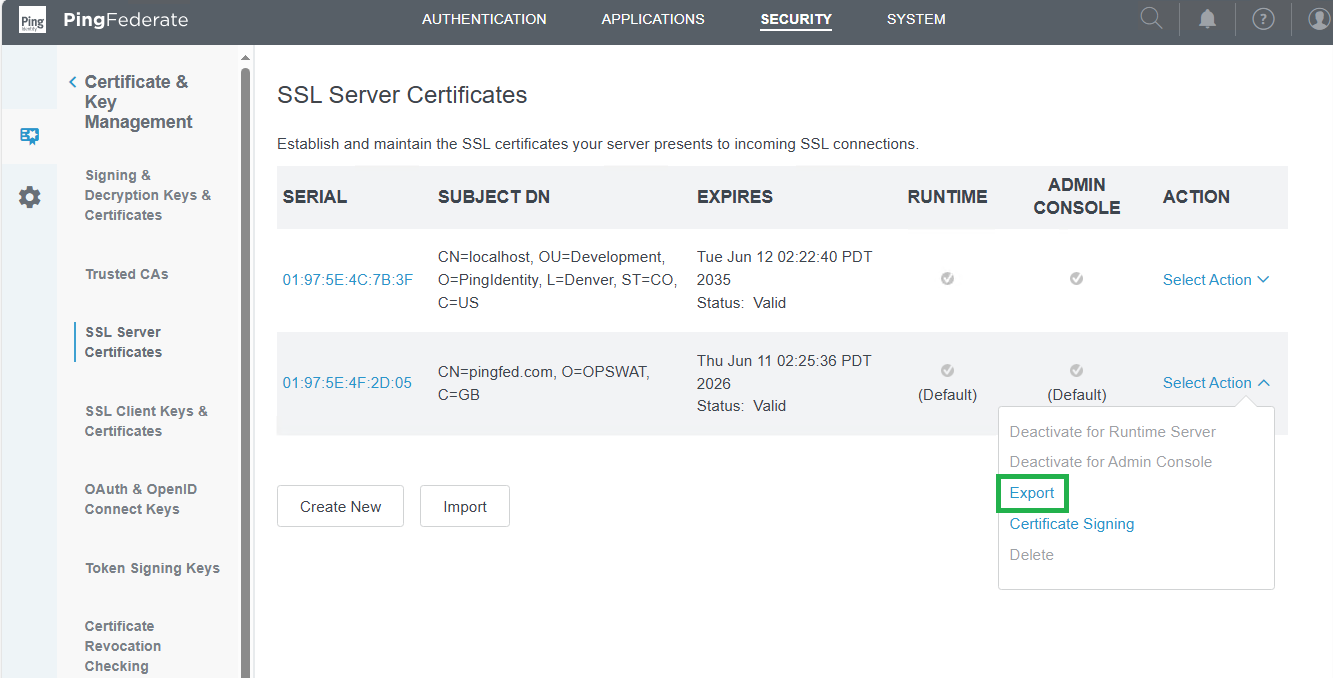Viewport: 1333px width, 678px height.
Task: Expand Select Action for localhost certificate
Action: (x=1216, y=280)
